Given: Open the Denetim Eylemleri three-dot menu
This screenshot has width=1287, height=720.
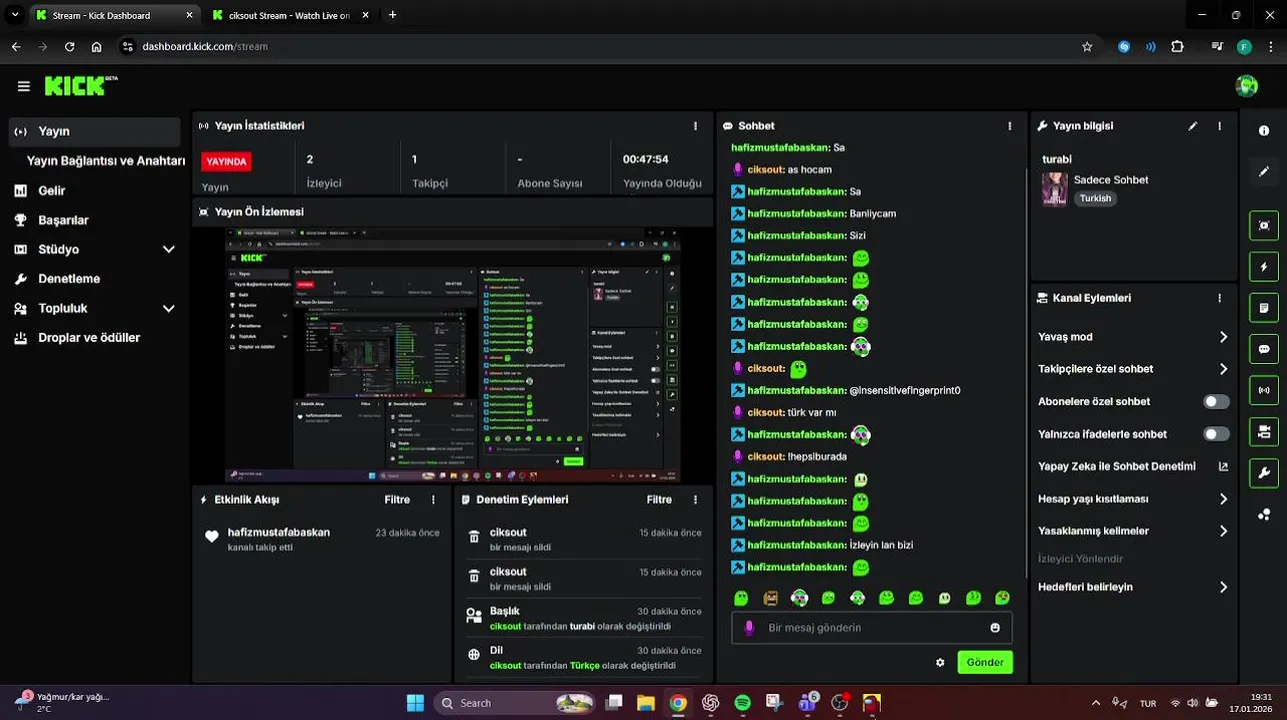Looking at the screenshot, I should coord(695,499).
